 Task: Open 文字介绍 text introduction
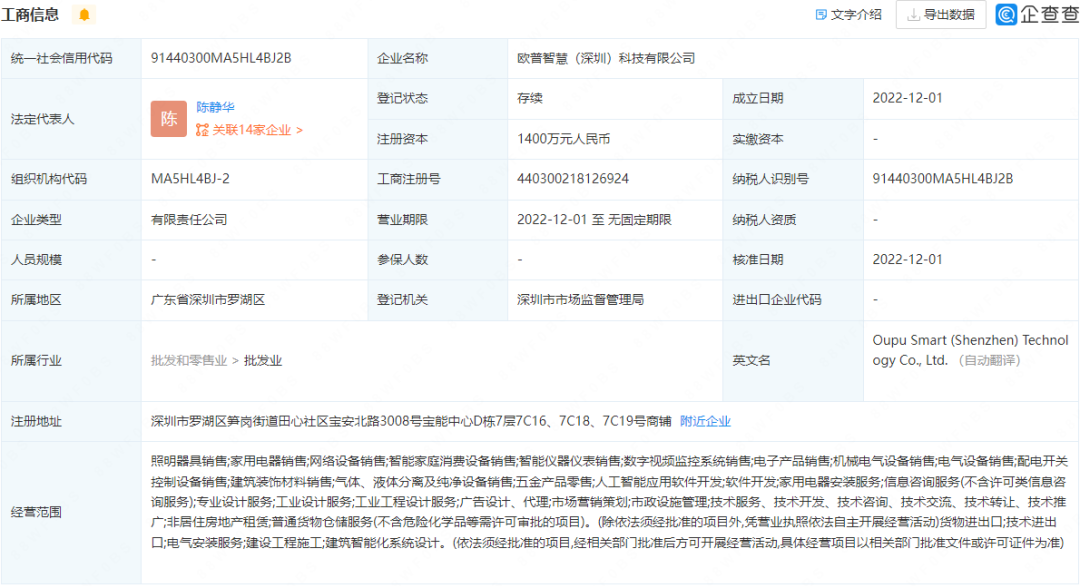click(x=848, y=14)
